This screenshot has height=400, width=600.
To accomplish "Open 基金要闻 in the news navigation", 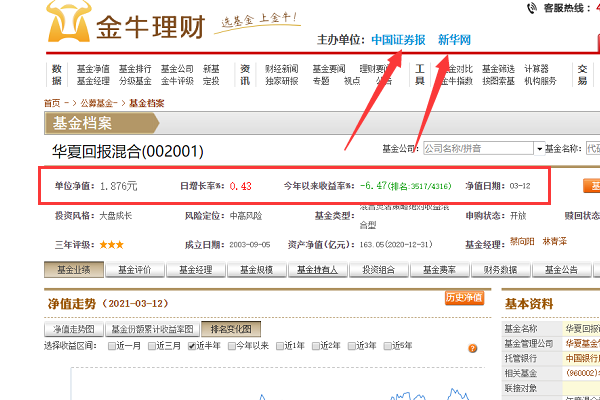I will 329,69.
